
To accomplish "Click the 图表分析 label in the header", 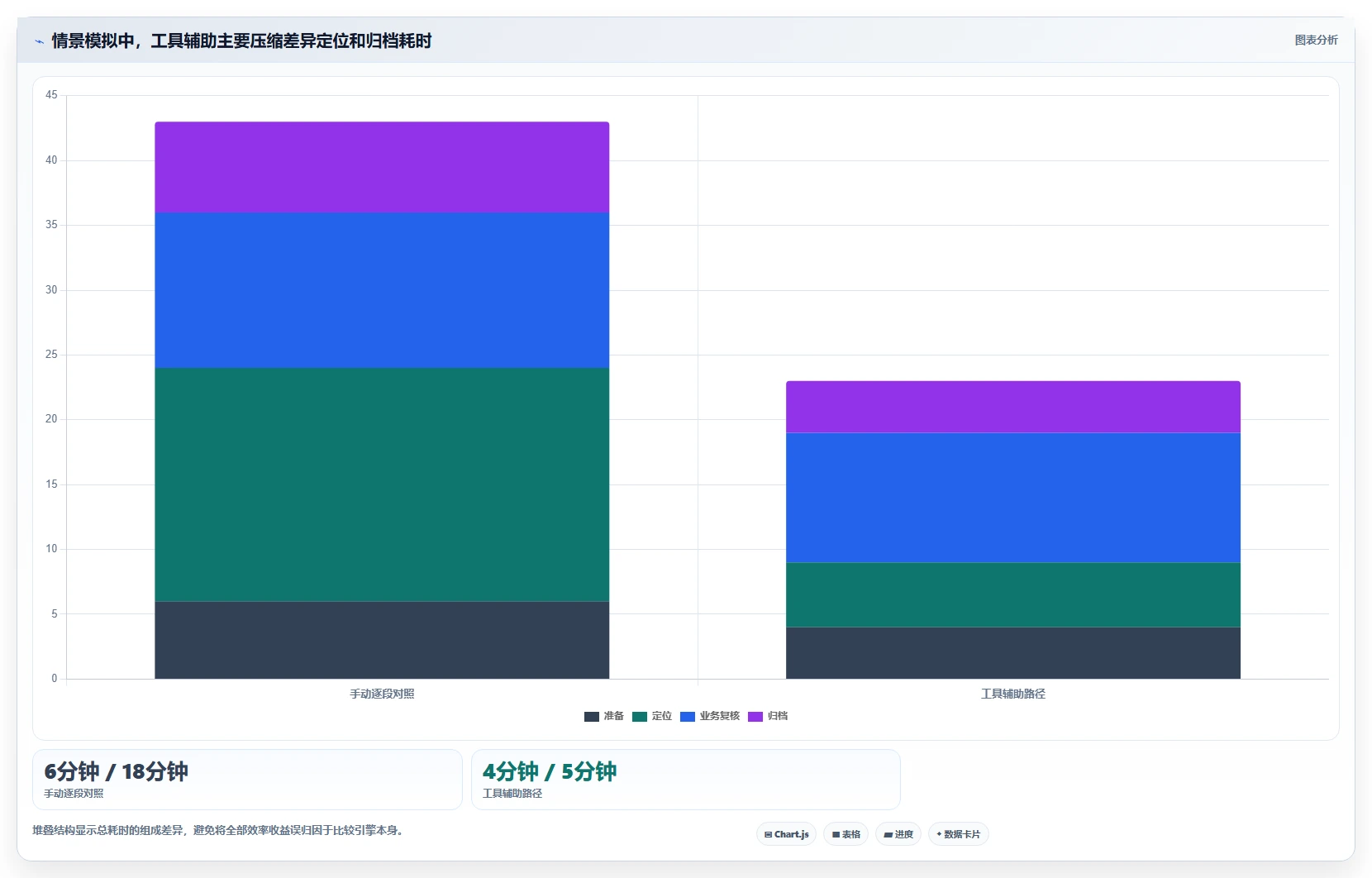I will pos(1316,40).
